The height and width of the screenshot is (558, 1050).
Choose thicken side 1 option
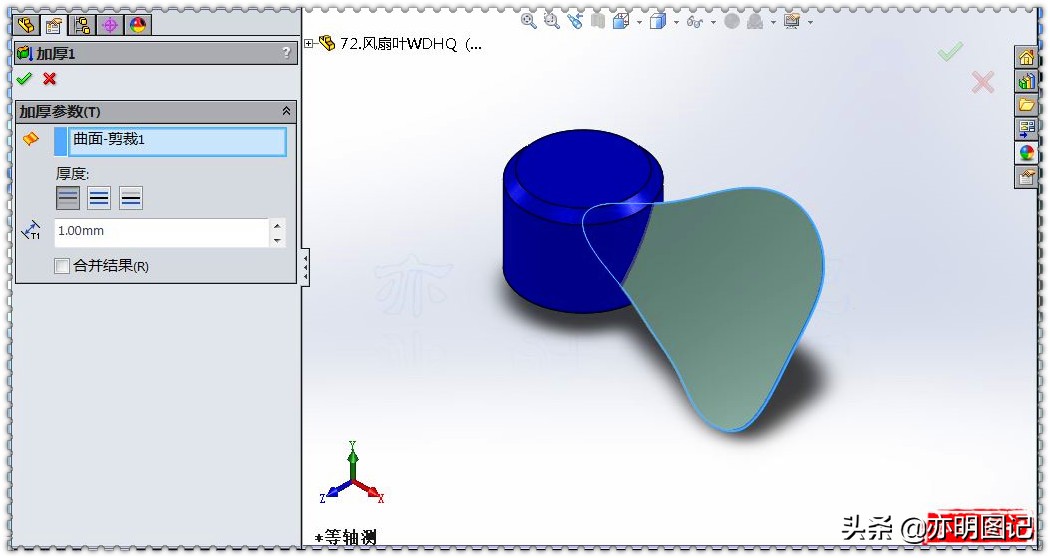(68, 198)
